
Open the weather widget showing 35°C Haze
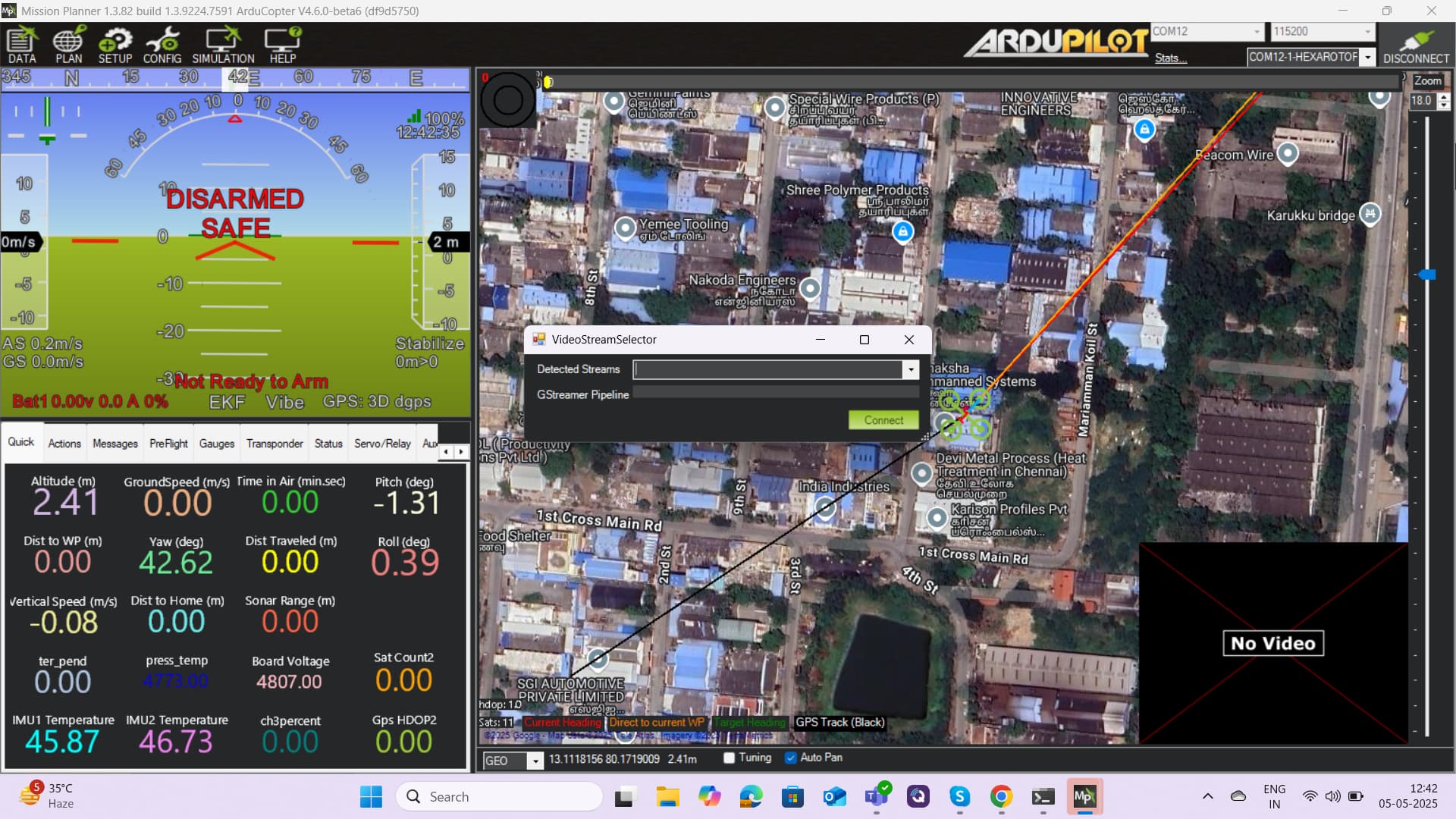(47, 796)
